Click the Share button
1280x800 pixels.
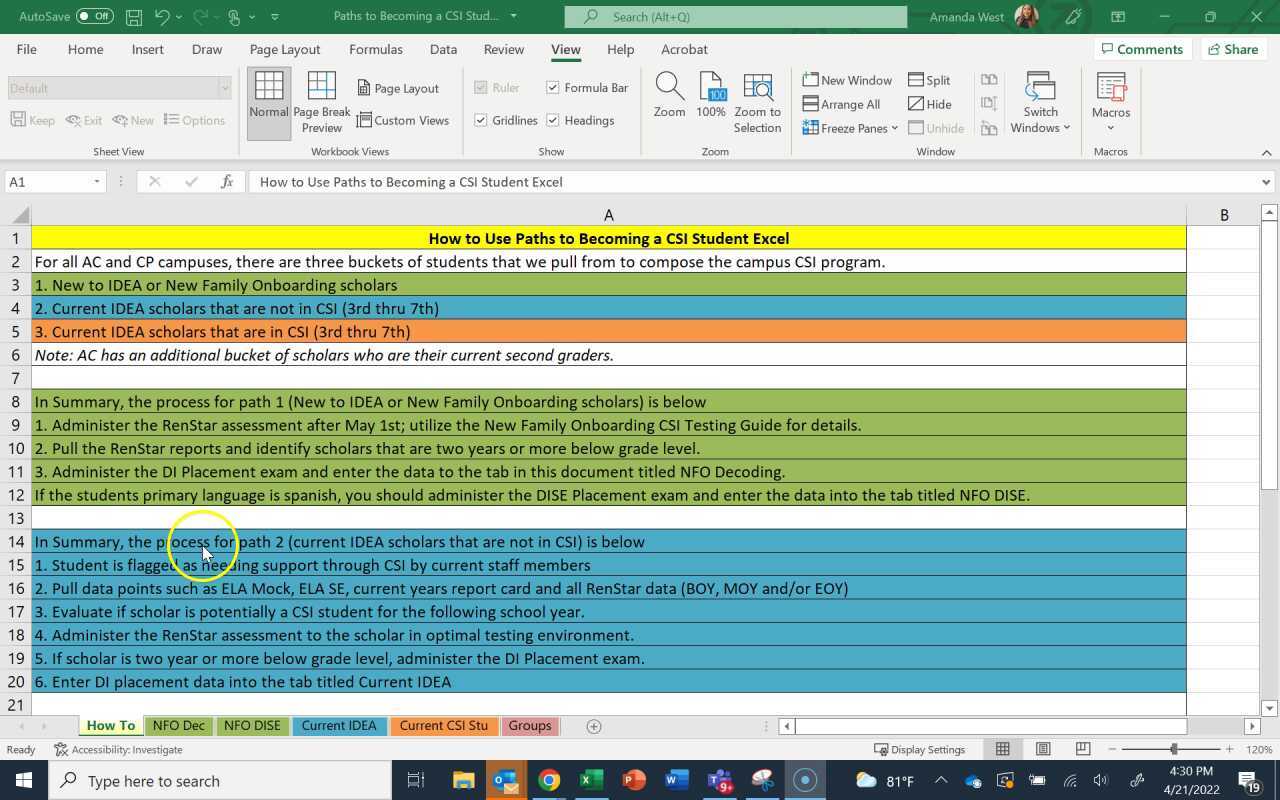pos(1232,49)
